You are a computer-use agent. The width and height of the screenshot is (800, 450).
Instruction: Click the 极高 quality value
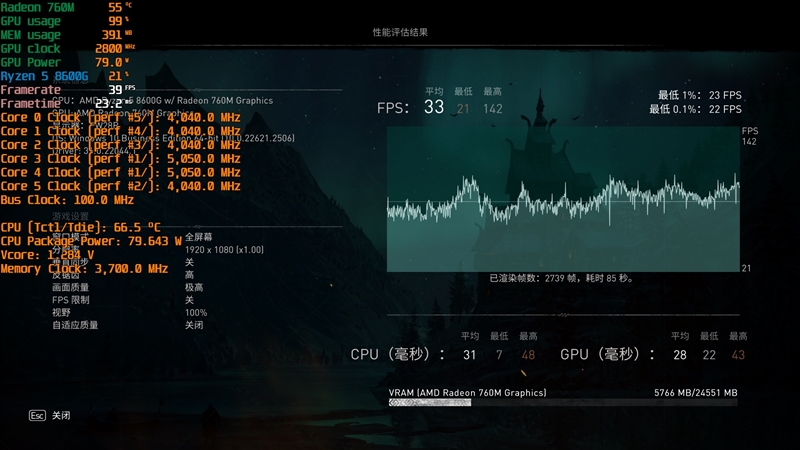[x=194, y=287]
